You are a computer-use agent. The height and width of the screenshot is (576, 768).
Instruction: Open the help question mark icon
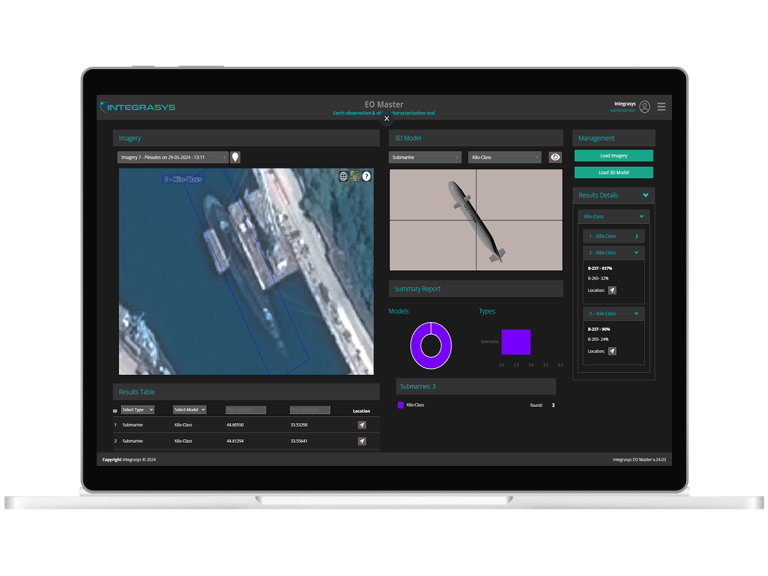point(366,176)
